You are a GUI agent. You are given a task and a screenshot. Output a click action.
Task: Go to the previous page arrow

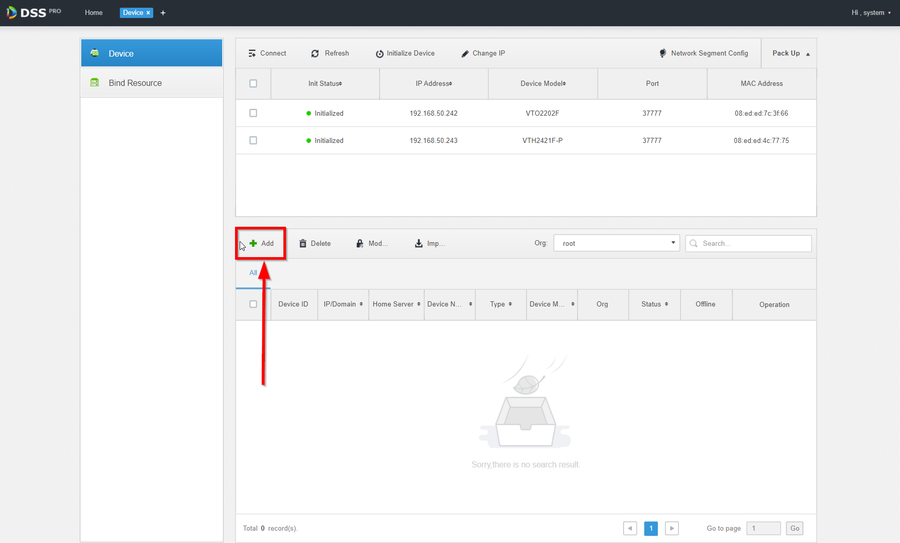click(x=630, y=528)
